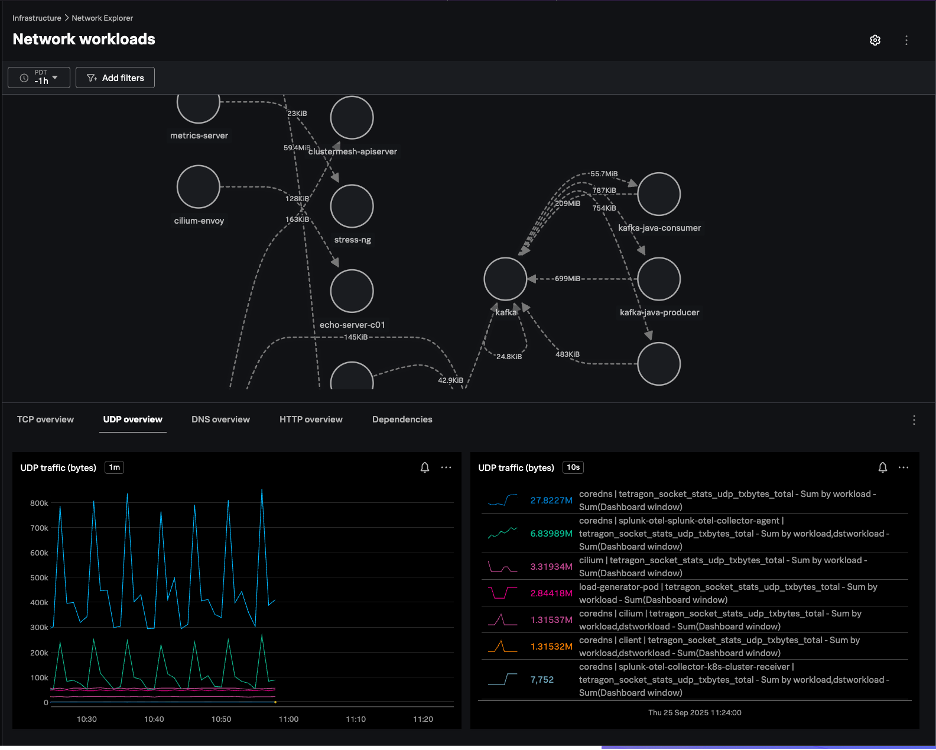Screen dimensions: 936x750
Task: Switch to the TCP overview tab
Action: (x=45, y=420)
